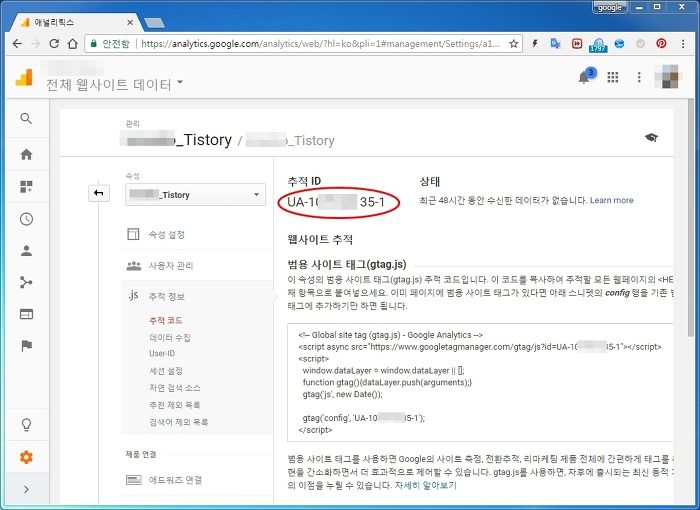Select 세션 설정 submenu item
The image size is (700, 510).
coord(166,371)
